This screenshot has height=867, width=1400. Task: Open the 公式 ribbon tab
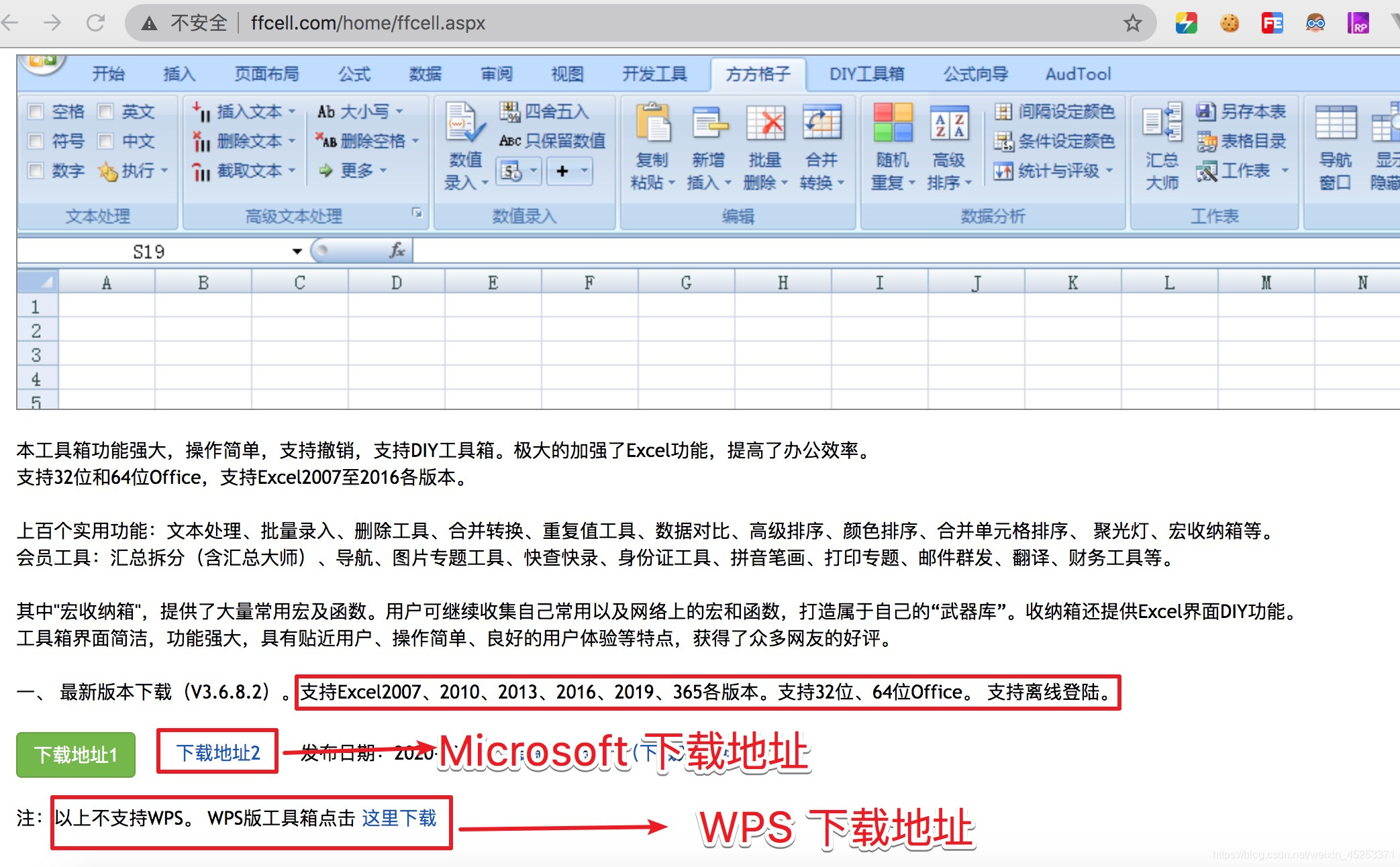tap(354, 74)
